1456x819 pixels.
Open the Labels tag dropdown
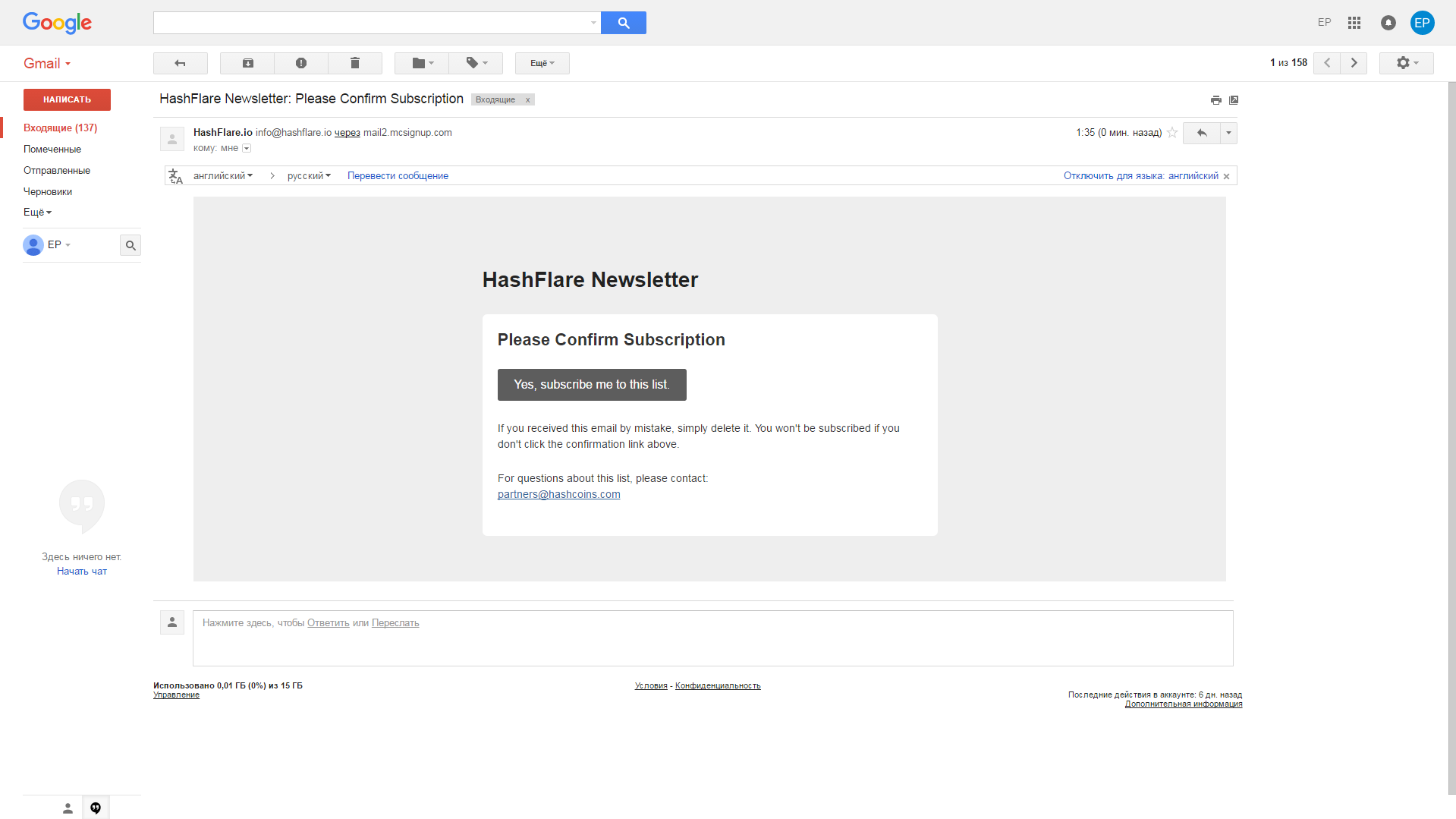coord(476,63)
